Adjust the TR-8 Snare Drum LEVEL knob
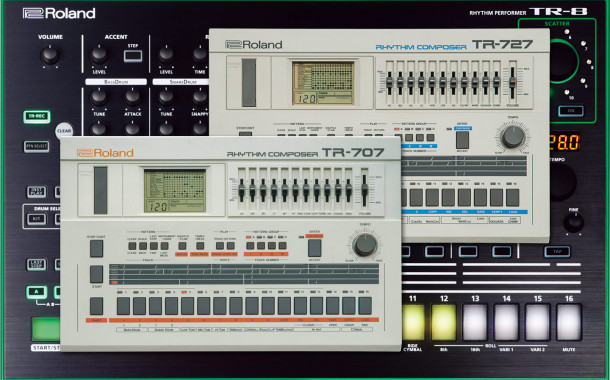This screenshot has width=610, height=380. tap(166, 55)
